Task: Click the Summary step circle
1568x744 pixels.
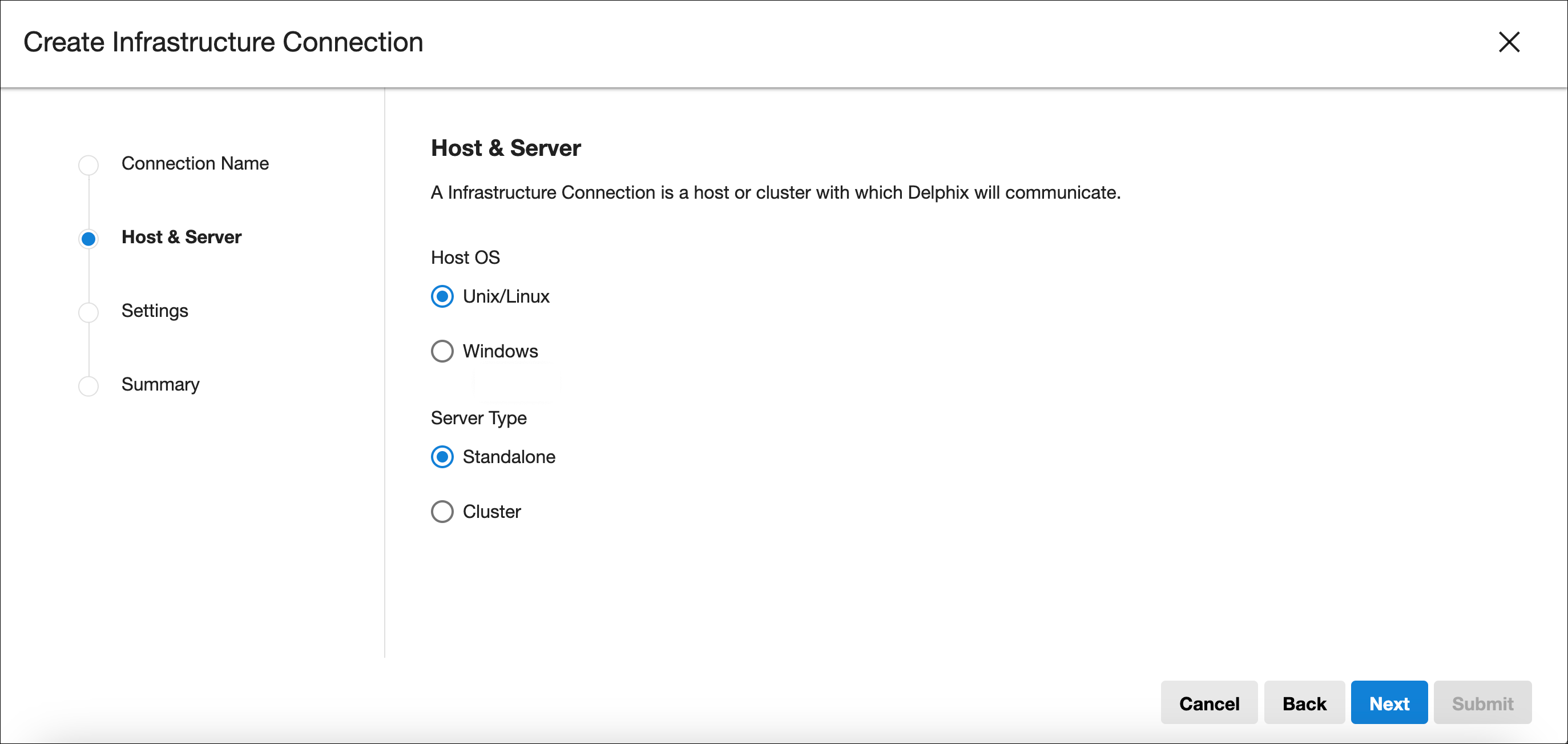Action: pos(89,385)
